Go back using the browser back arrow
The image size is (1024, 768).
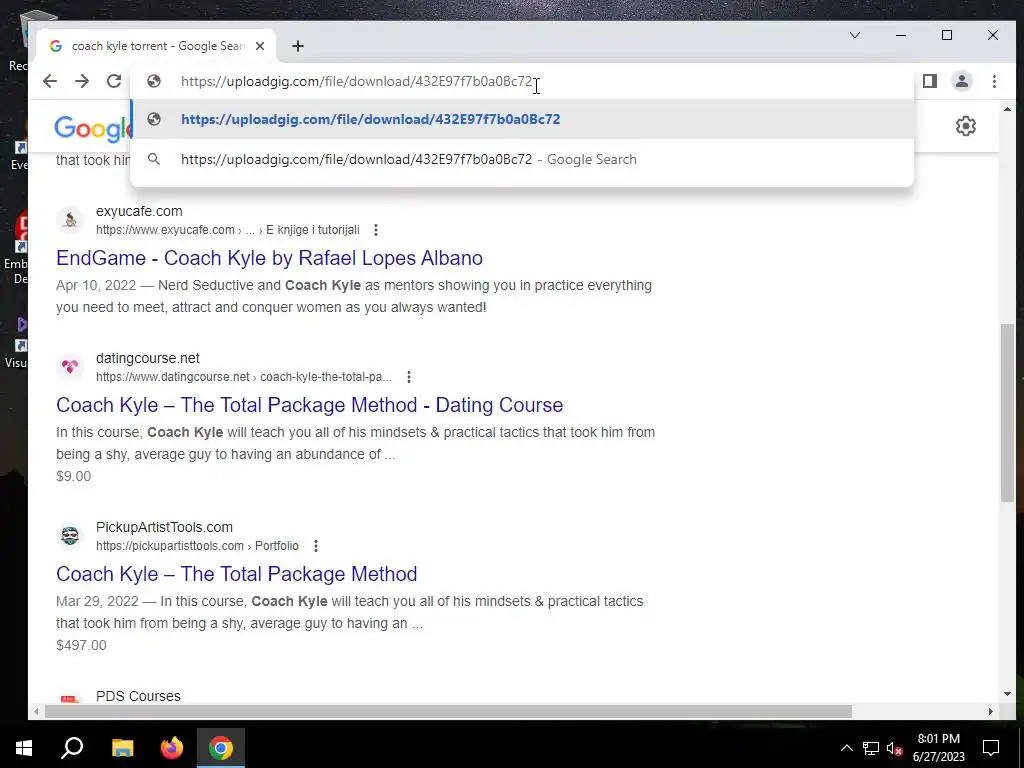coord(50,81)
